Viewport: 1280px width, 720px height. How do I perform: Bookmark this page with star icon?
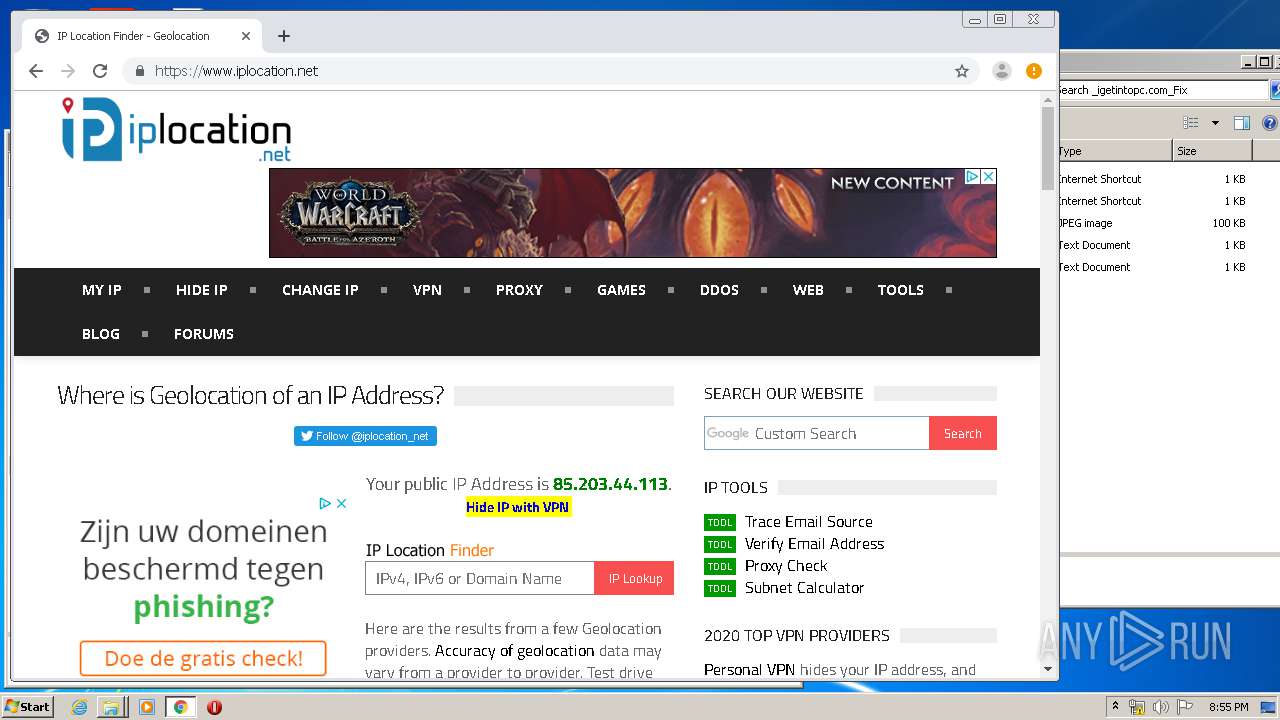[x=962, y=71]
